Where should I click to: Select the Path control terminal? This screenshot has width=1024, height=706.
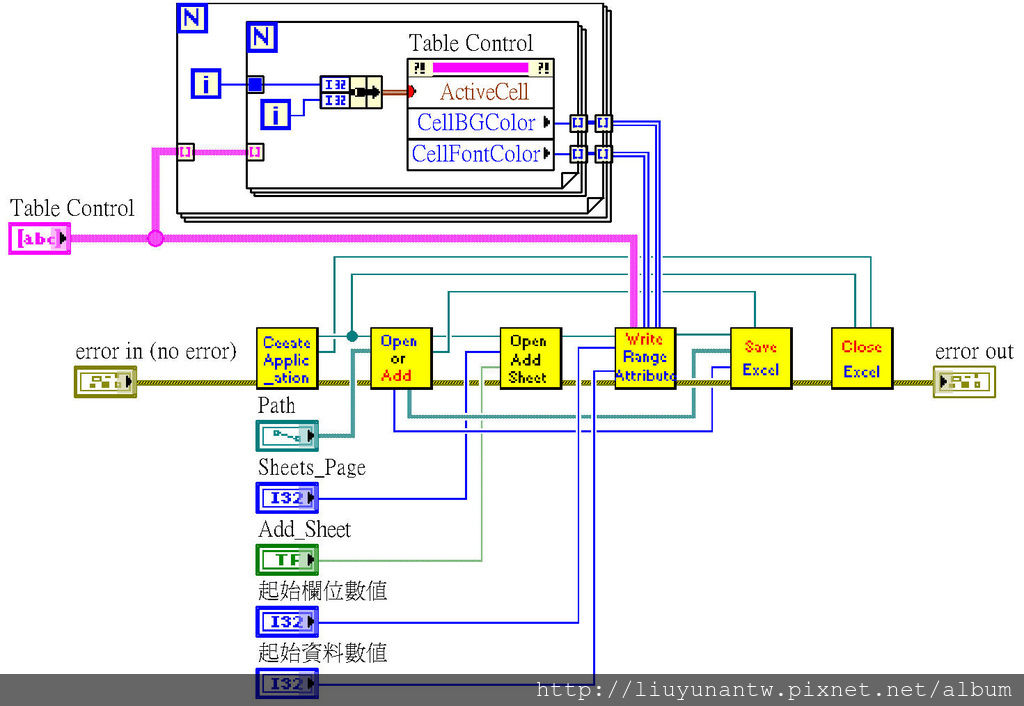[x=287, y=436]
